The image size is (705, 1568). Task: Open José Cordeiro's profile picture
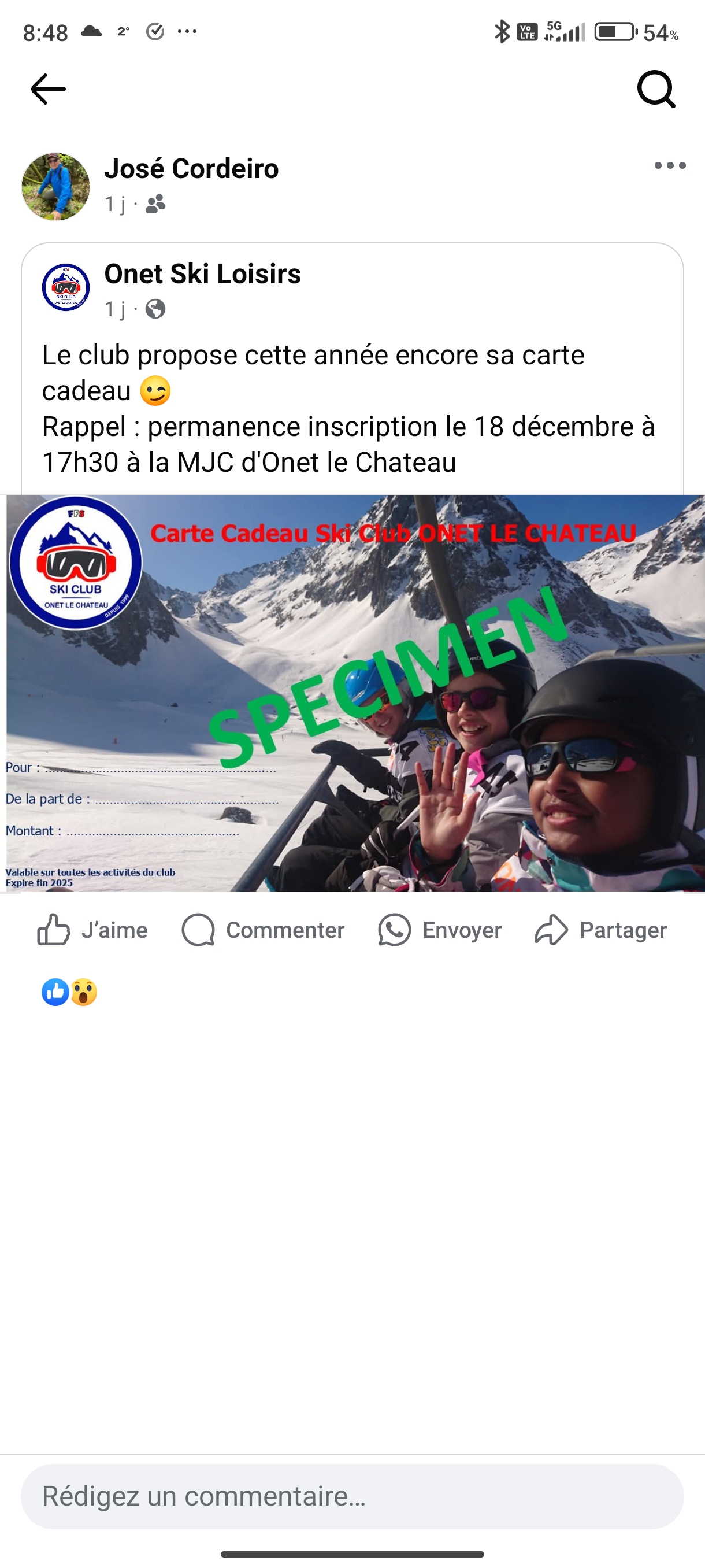click(55, 186)
